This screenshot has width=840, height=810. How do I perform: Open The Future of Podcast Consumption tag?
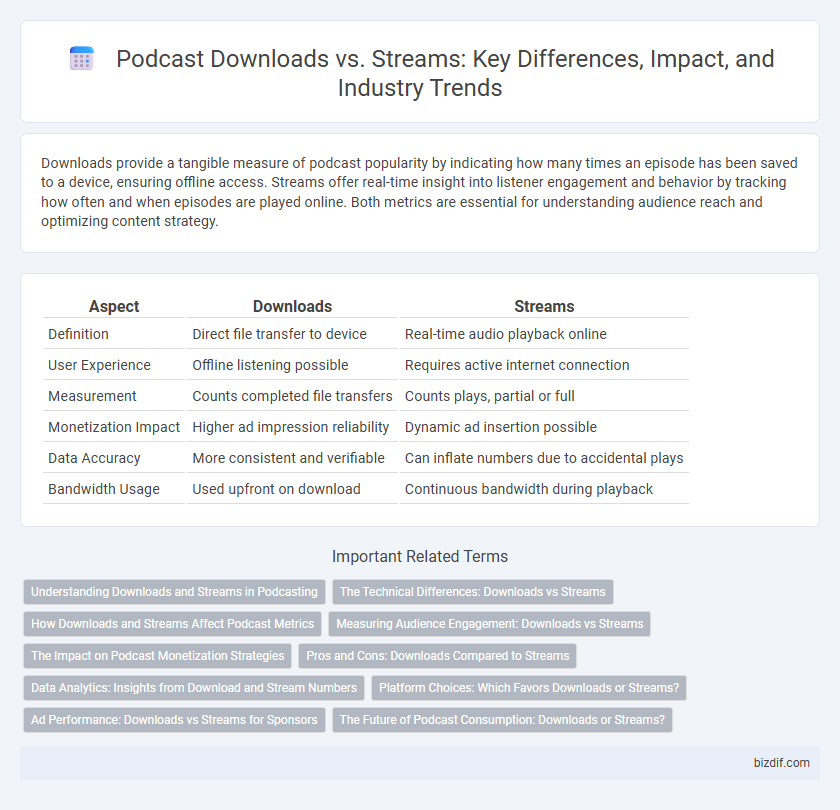(x=502, y=720)
